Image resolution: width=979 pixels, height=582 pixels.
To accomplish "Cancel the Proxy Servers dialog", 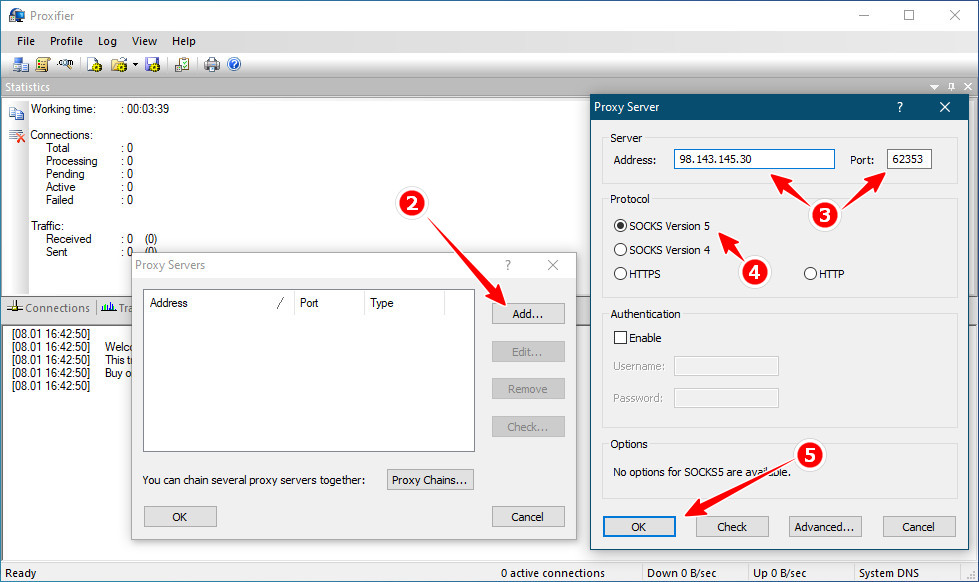I will pos(528,516).
